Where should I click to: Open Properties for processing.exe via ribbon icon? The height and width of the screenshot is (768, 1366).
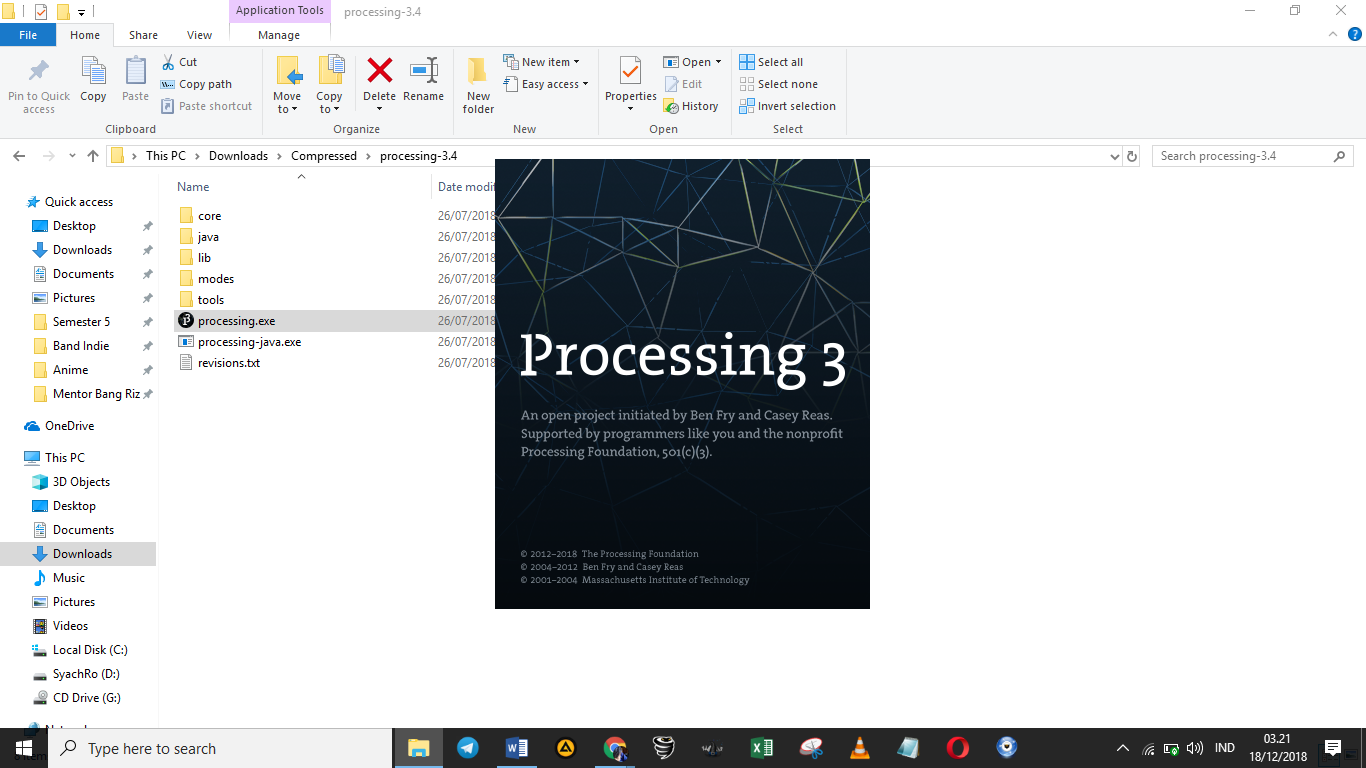(630, 80)
